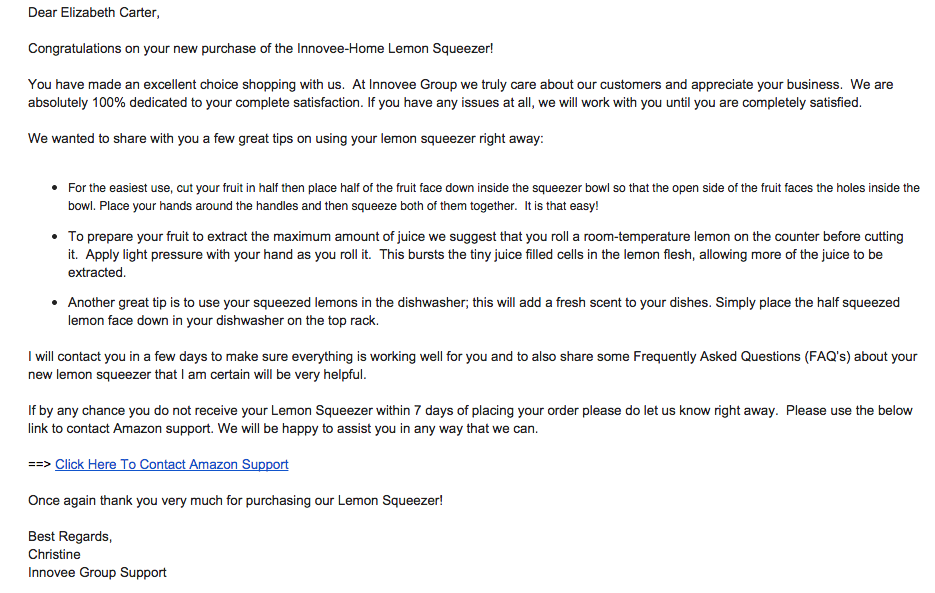Click the "Dear Elizabeth Carter" greeting
Screen dimensions: 935x593
pyautogui.click(x=94, y=13)
